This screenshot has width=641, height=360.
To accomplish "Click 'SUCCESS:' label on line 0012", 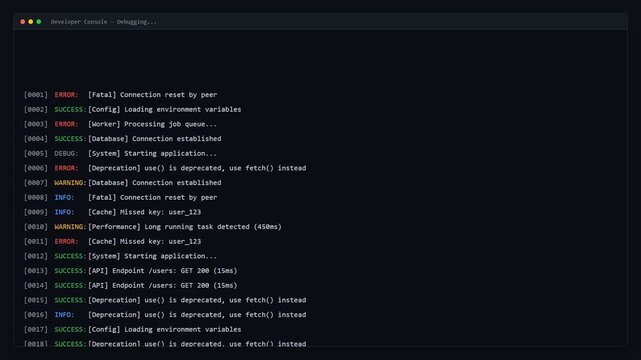I will [x=70, y=256].
